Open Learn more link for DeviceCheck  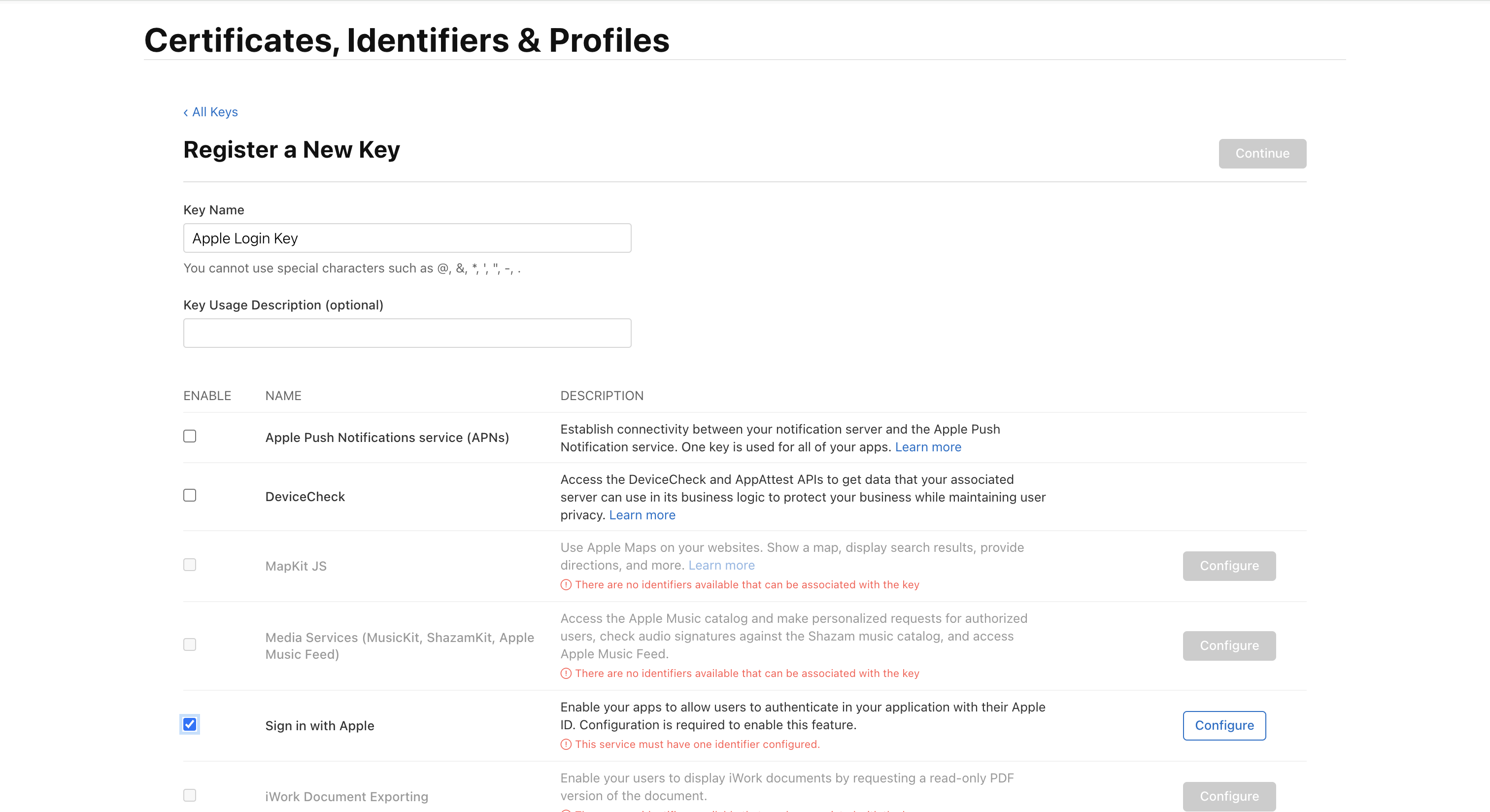(x=642, y=515)
